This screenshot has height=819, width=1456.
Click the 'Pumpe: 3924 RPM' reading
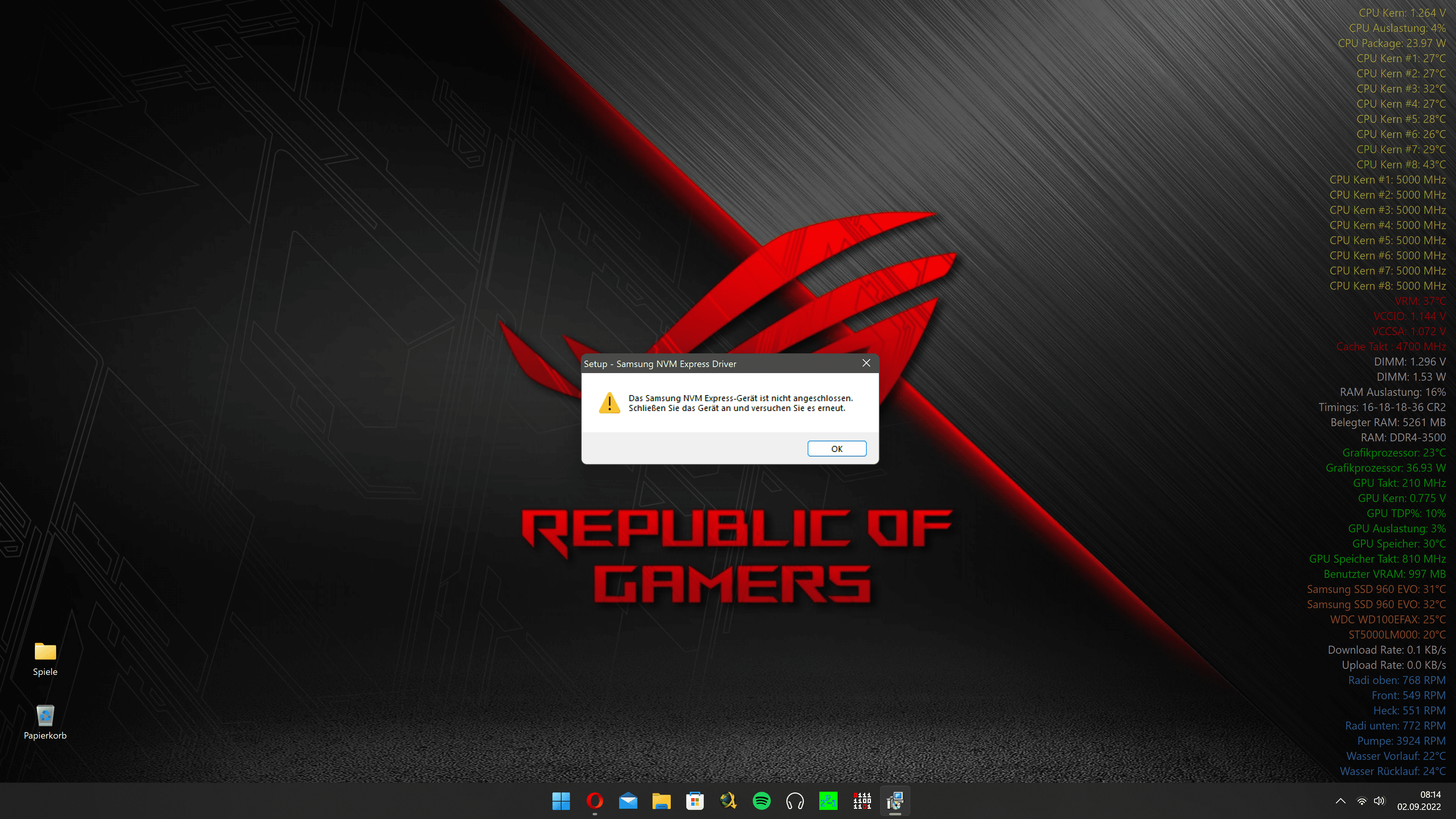point(1401,741)
